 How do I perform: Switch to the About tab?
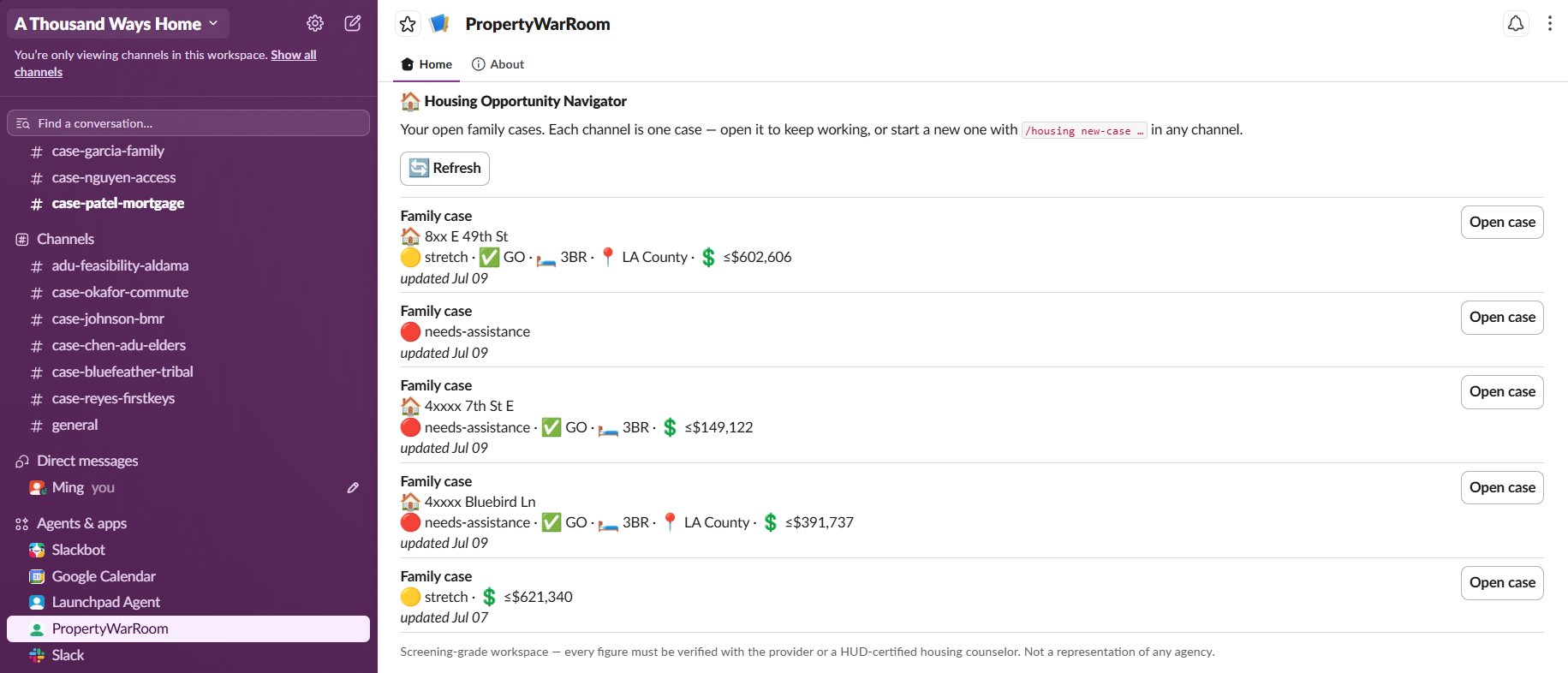[x=498, y=64]
